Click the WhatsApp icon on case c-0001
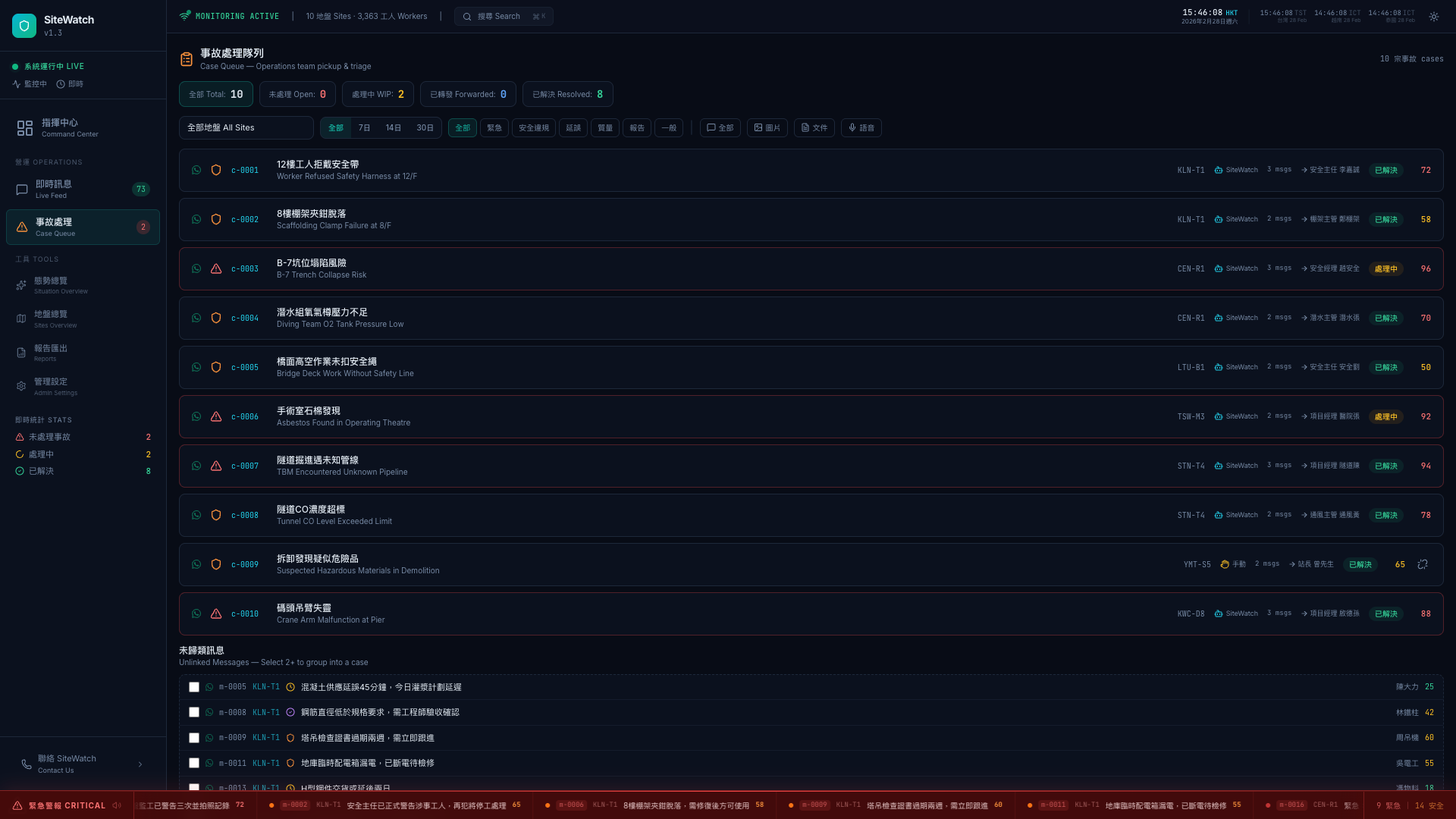 [196, 170]
